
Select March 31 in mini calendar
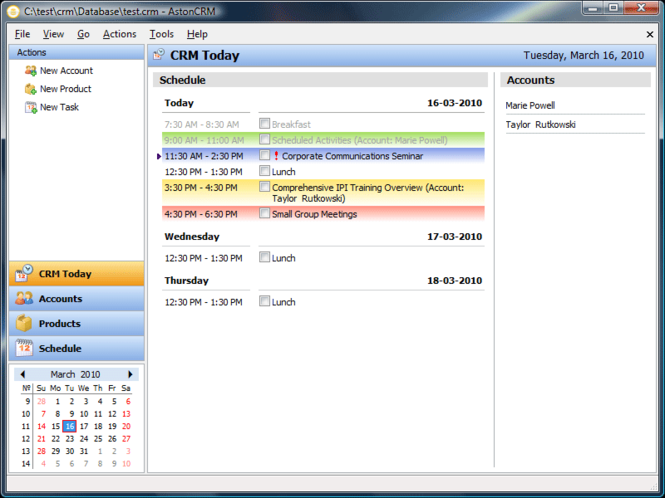(x=84, y=451)
